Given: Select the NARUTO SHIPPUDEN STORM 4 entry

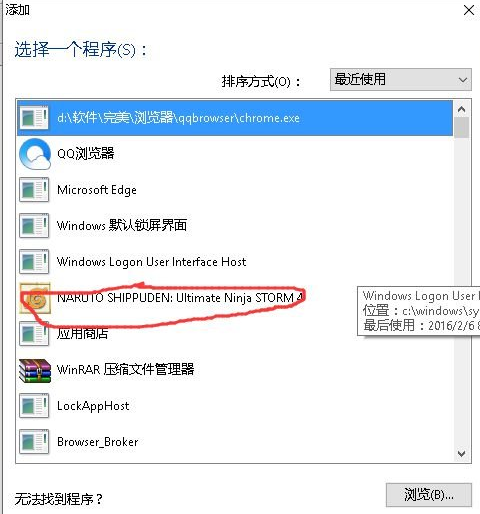Looking at the screenshot, I should click(x=235, y=298).
